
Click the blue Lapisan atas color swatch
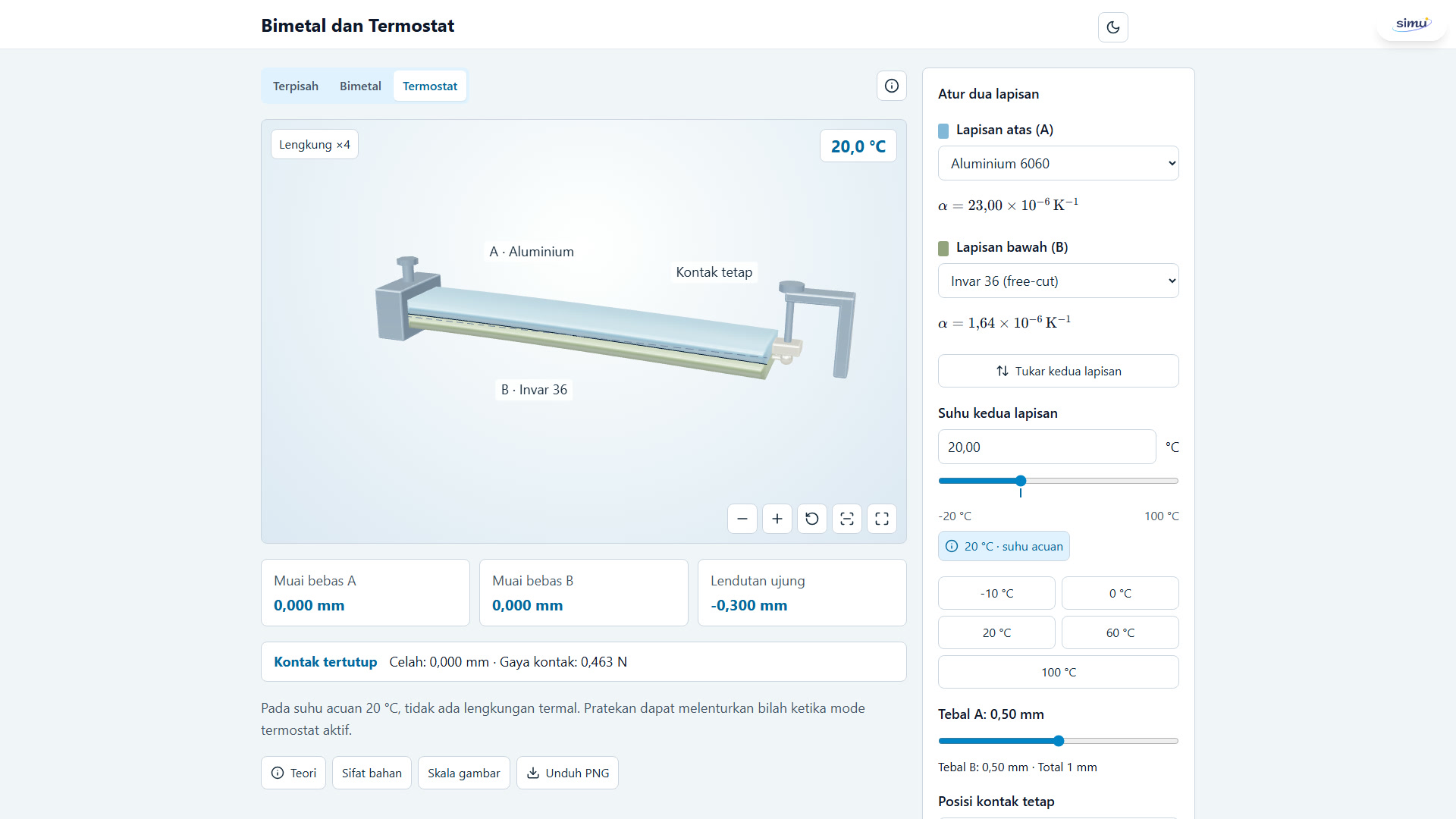tap(943, 130)
